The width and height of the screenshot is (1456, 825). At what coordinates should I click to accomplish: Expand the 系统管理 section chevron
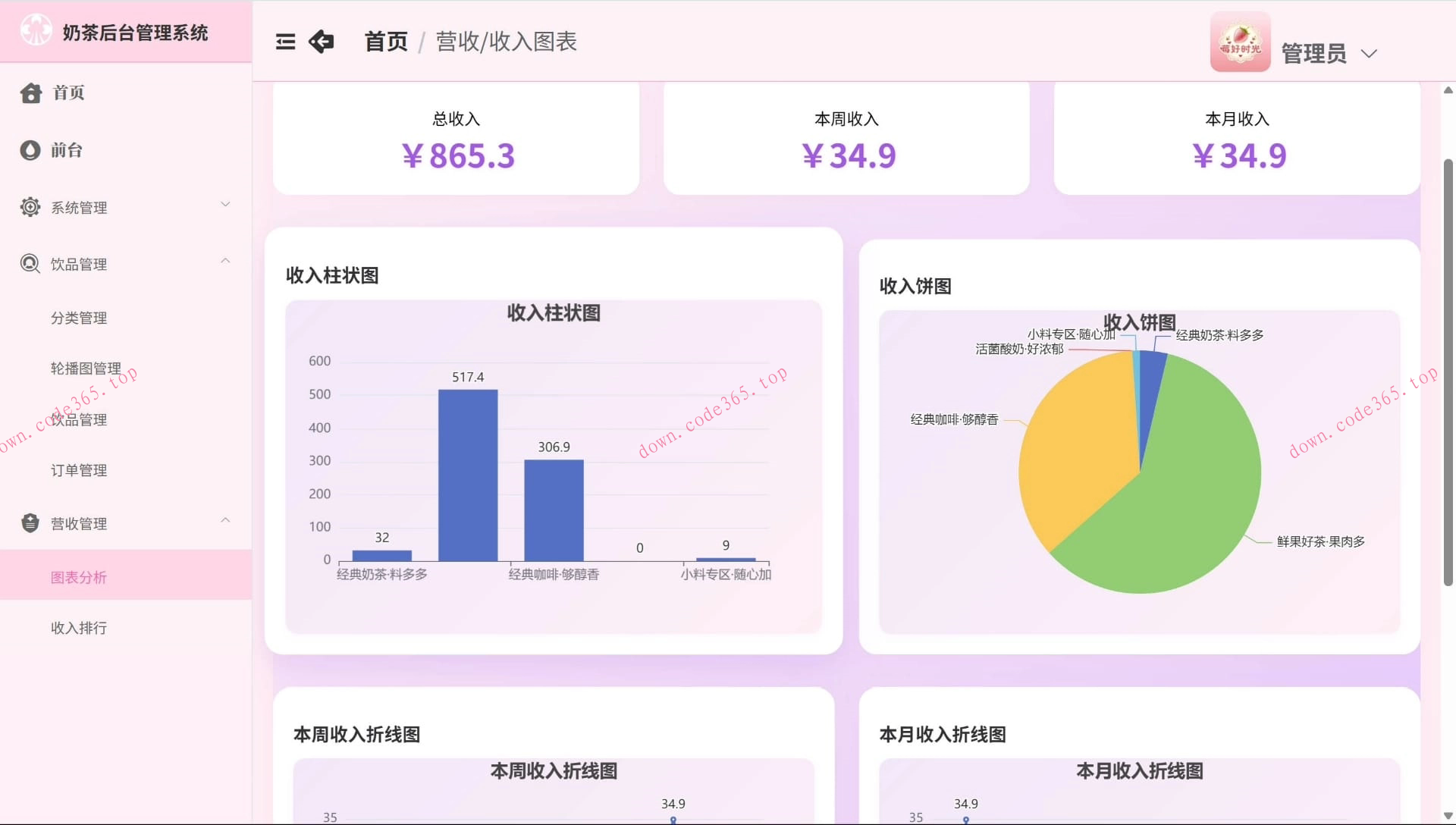[x=225, y=204]
